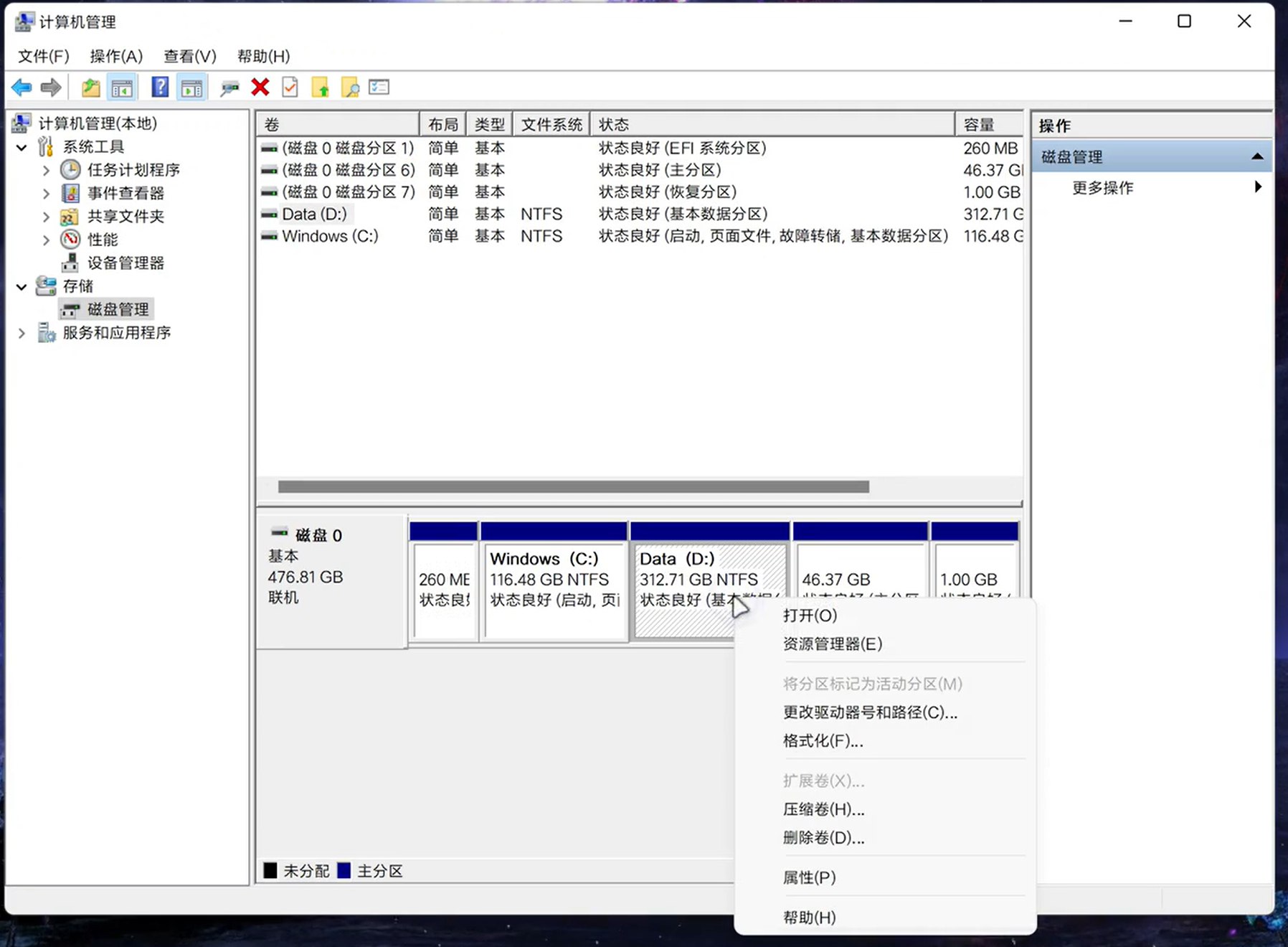The width and height of the screenshot is (1288, 947).
Task: Click the properties checkmark document icon
Action: click(290, 88)
